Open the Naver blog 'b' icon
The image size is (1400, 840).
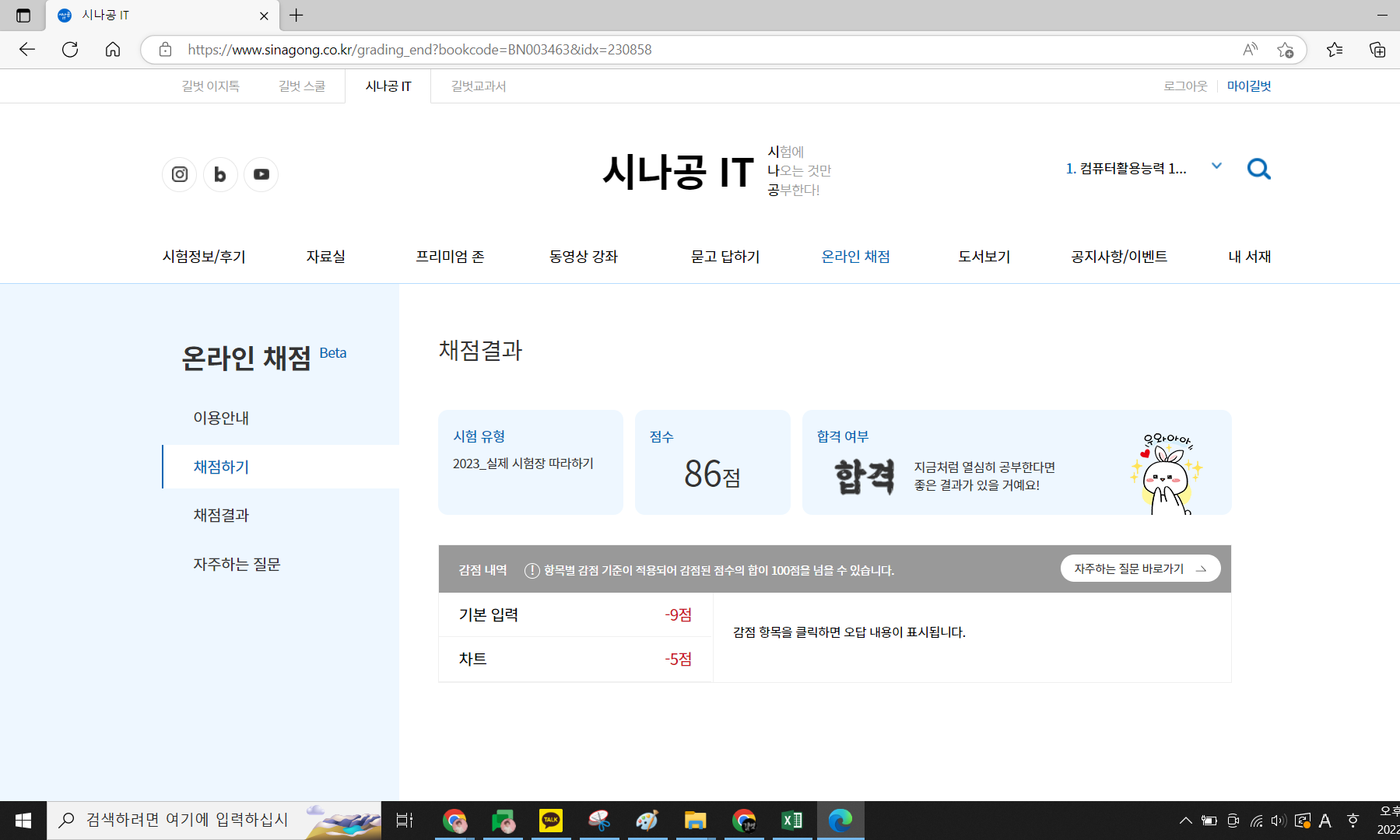click(220, 174)
